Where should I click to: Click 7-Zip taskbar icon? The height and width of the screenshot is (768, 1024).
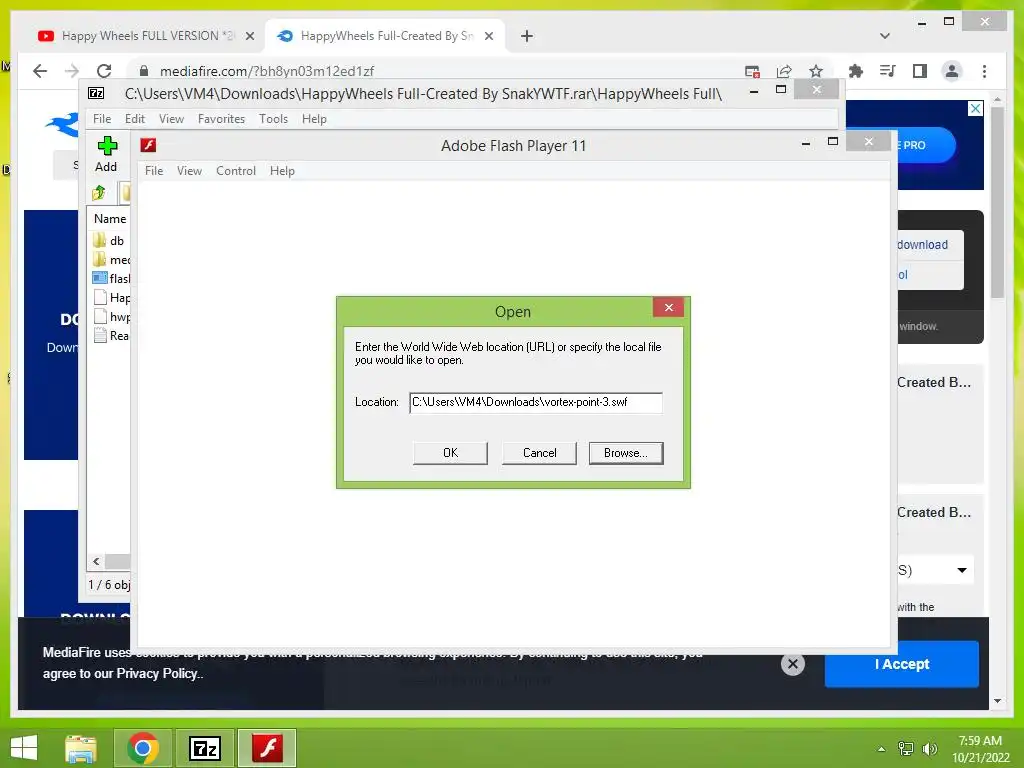(205, 748)
